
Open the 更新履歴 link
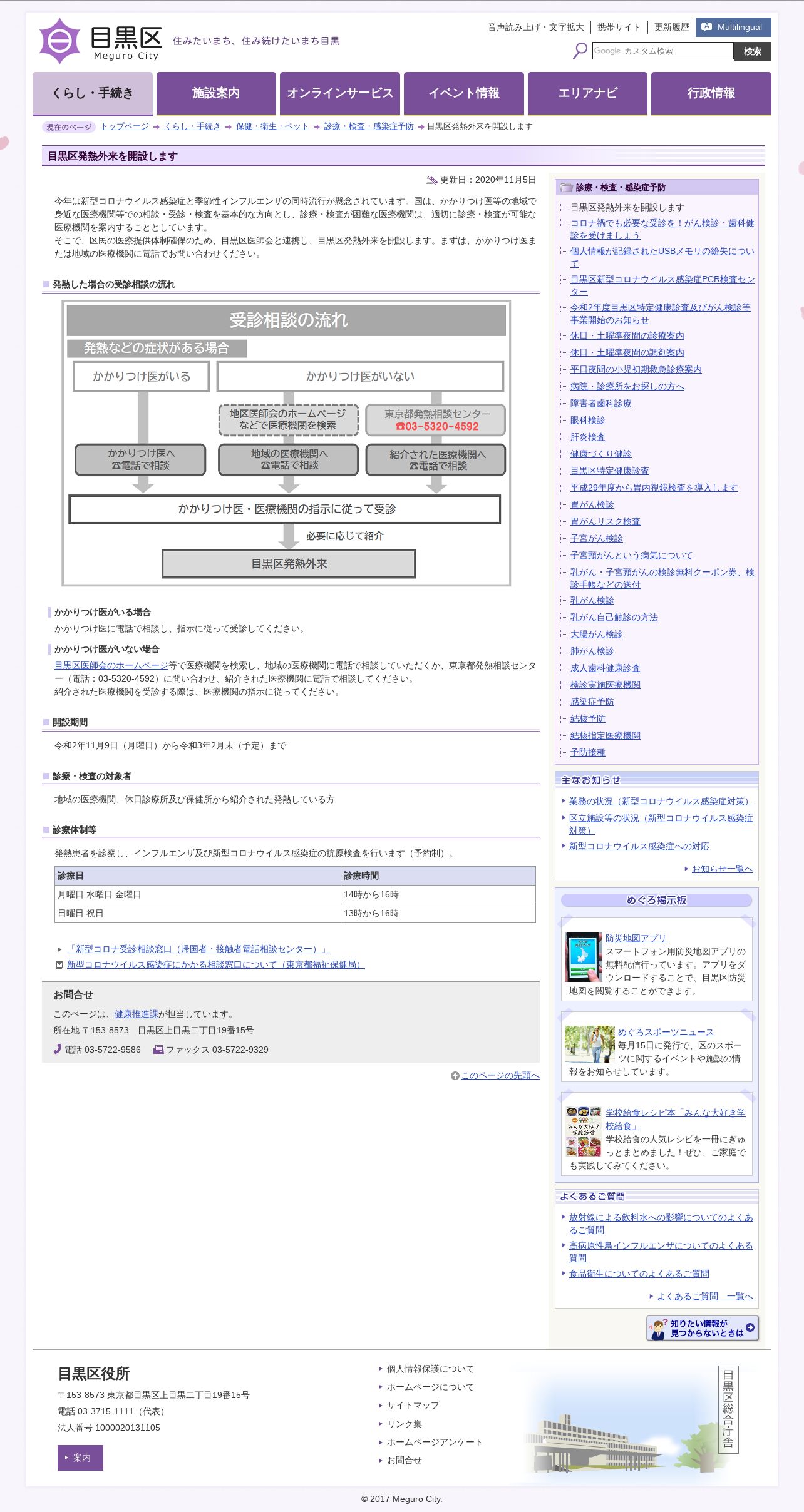pyautogui.click(x=672, y=27)
